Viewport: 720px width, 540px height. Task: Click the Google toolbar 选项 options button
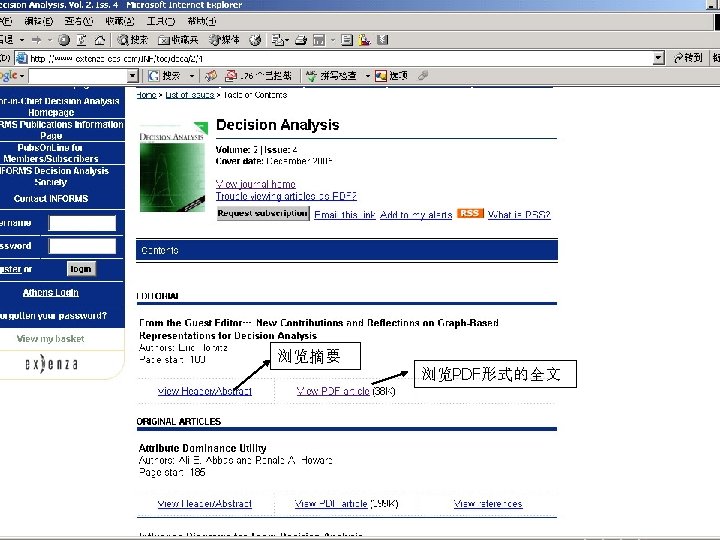click(x=391, y=76)
